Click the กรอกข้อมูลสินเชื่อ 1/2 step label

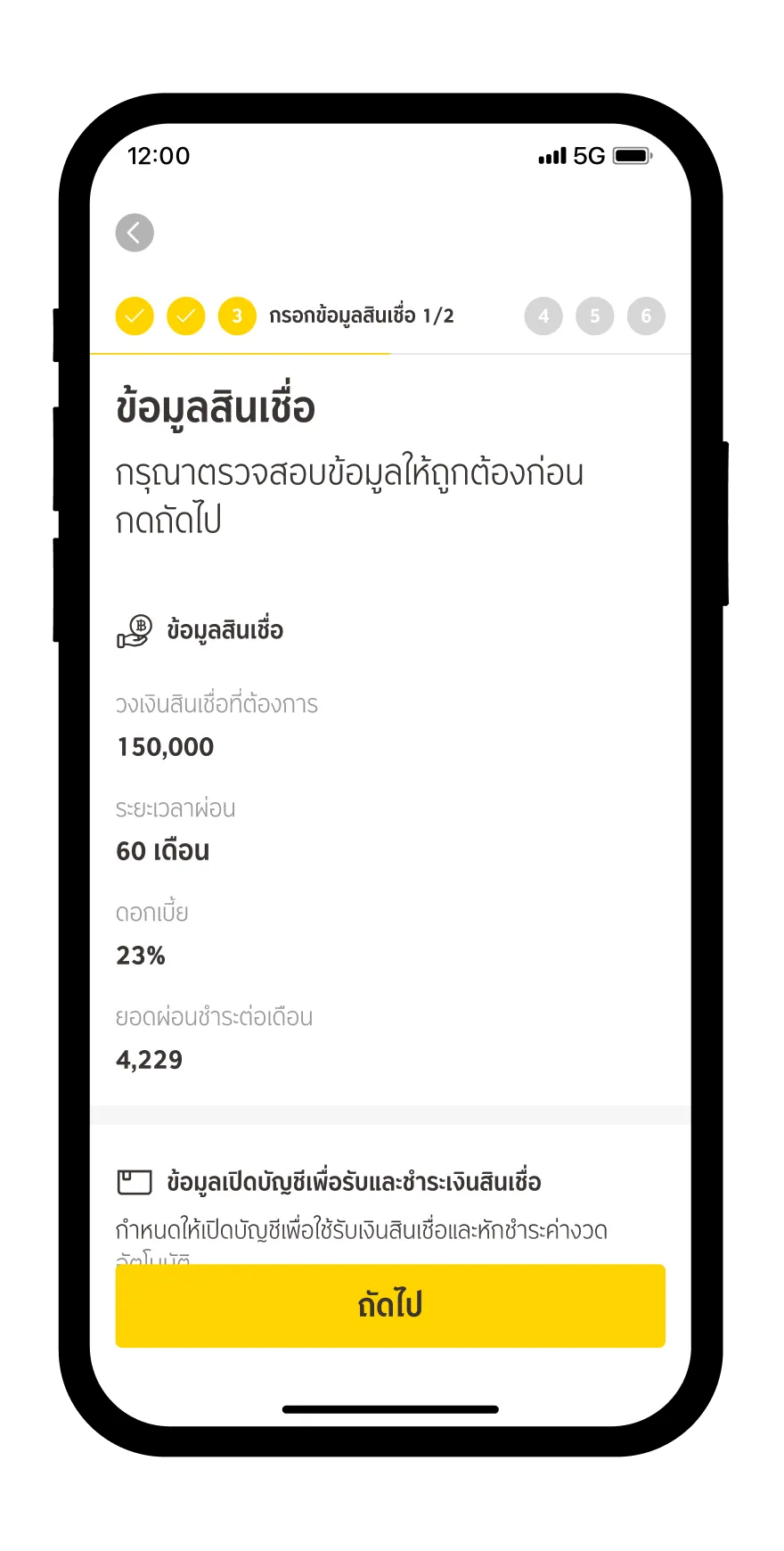click(362, 316)
